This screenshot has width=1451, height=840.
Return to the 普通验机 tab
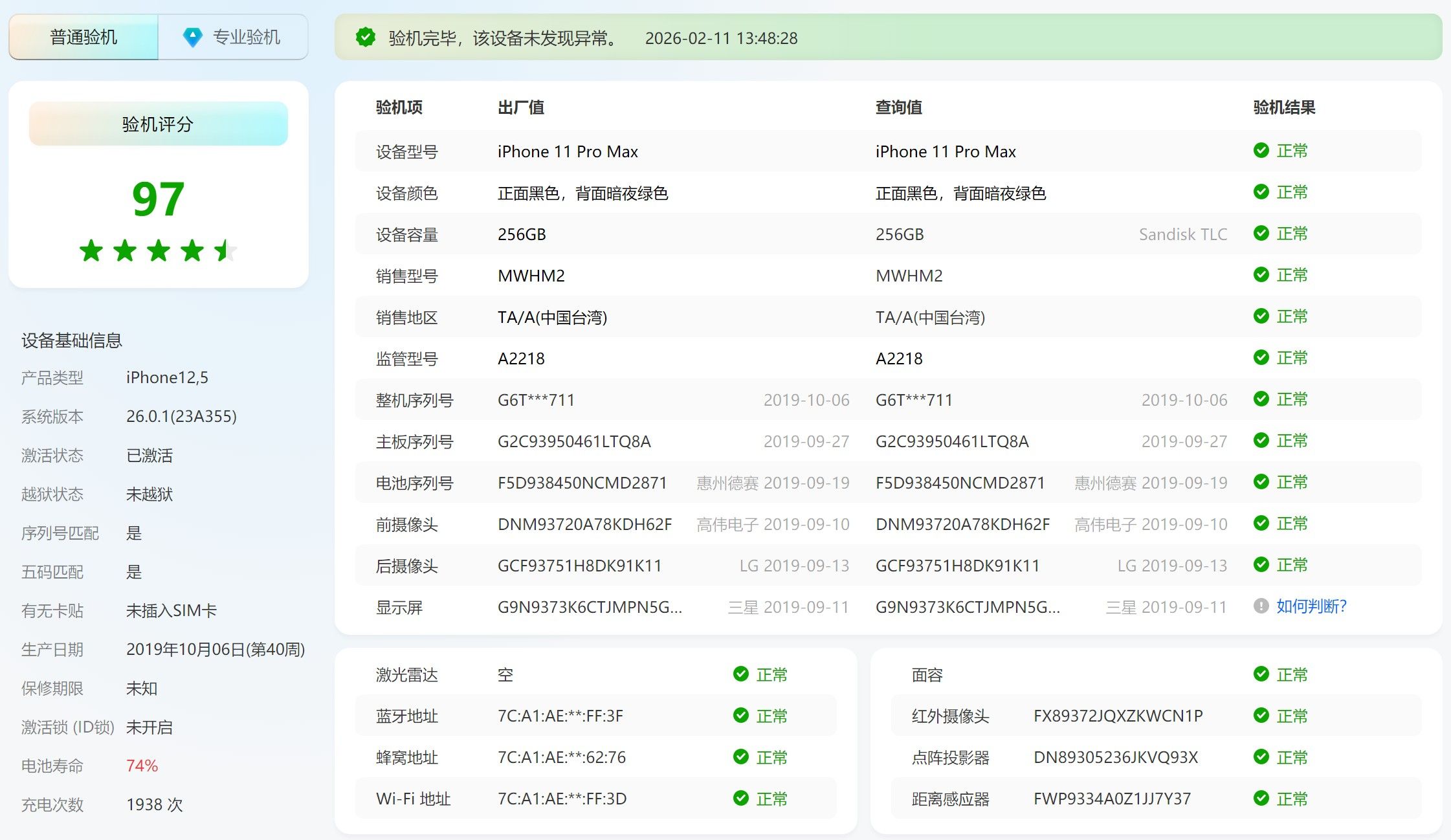83,37
